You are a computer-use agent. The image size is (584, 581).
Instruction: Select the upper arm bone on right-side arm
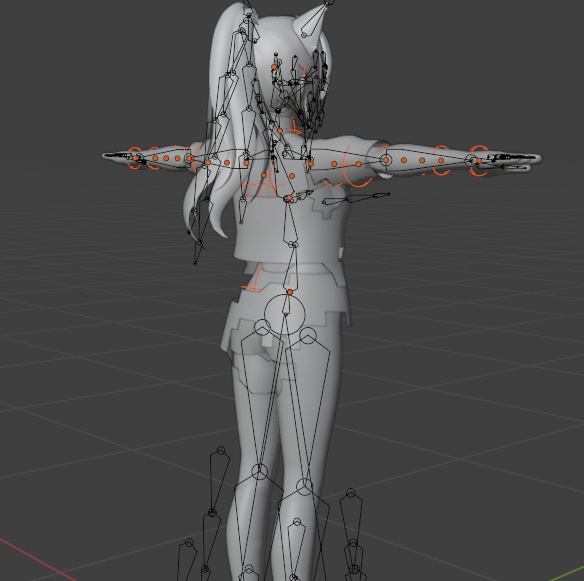click(x=348, y=159)
